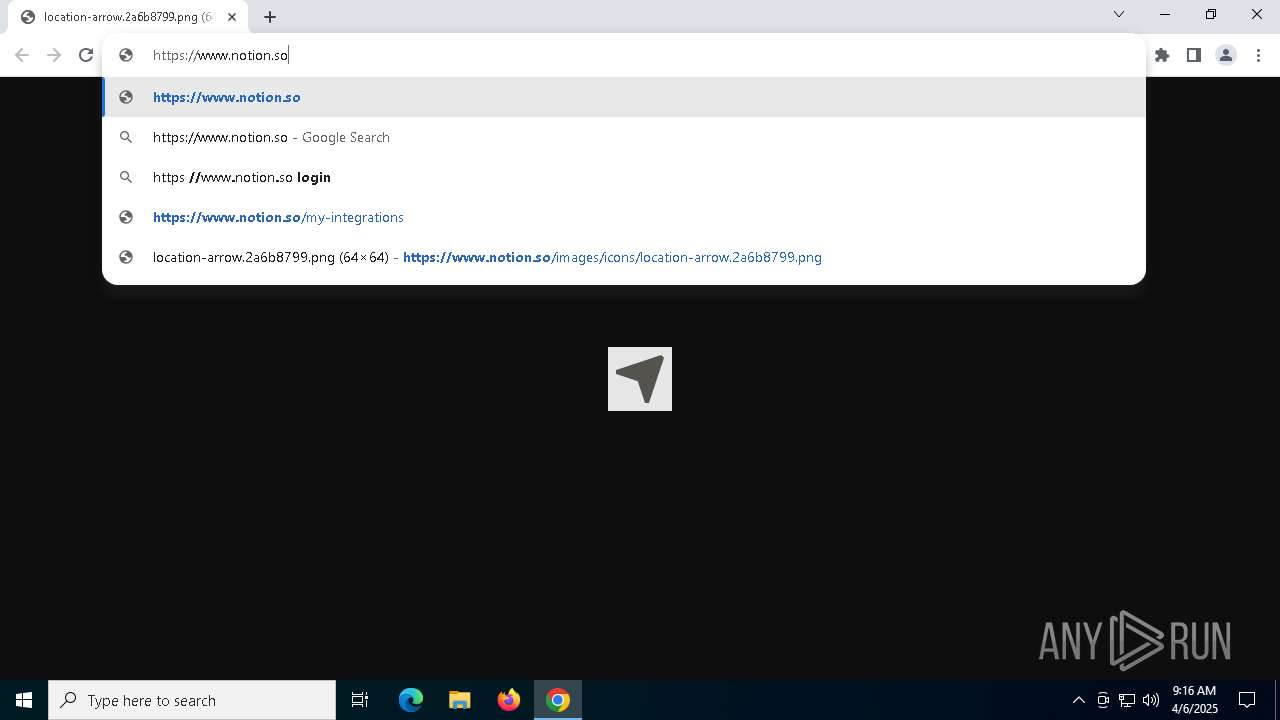Launch Firefox from the taskbar
Image resolution: width=1280 pixels, height=720 pixels.
click(x=509, y=700)
